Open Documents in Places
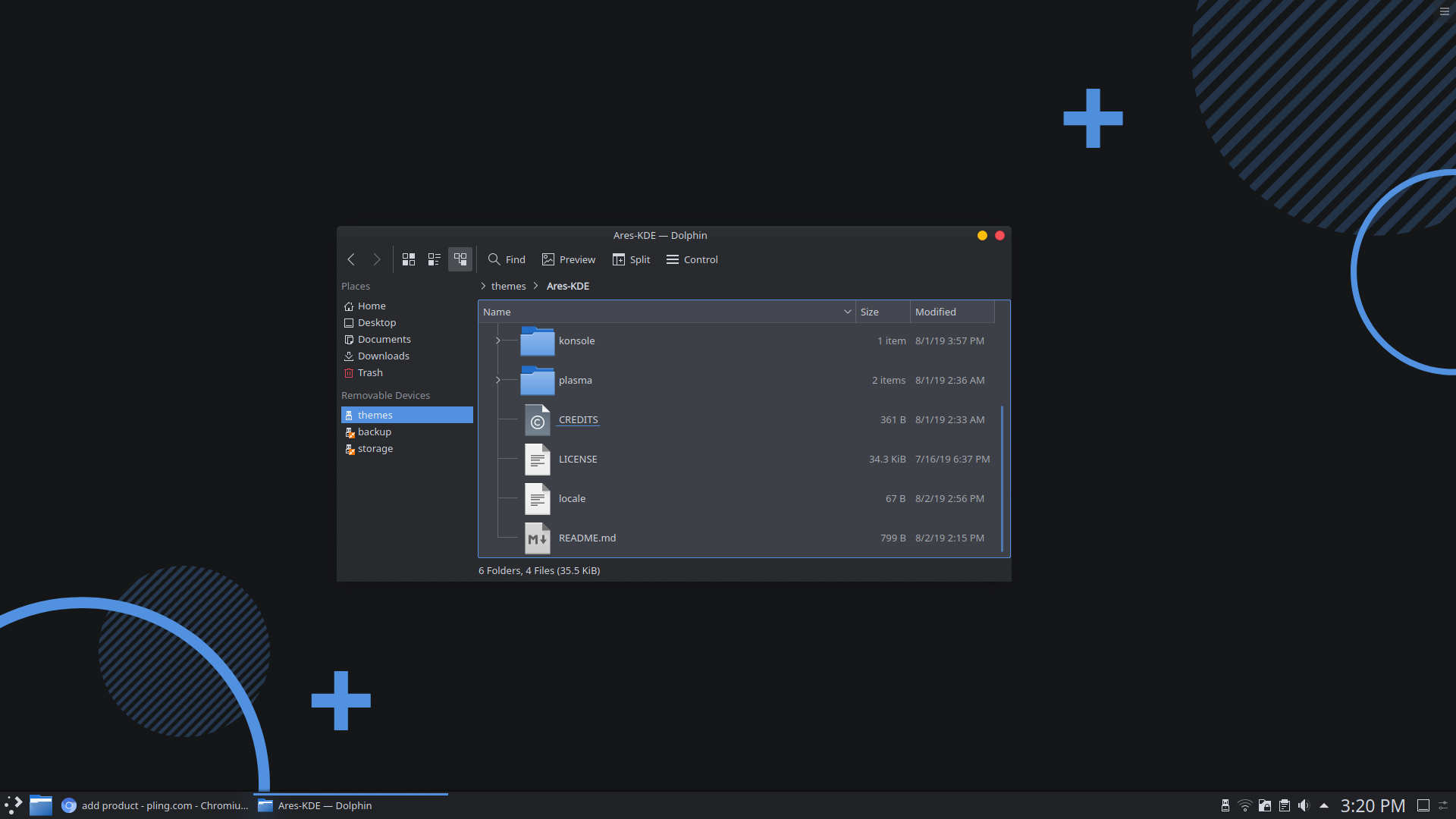The height and width of the screenshot is (819, 1456). tap(406, 339)
